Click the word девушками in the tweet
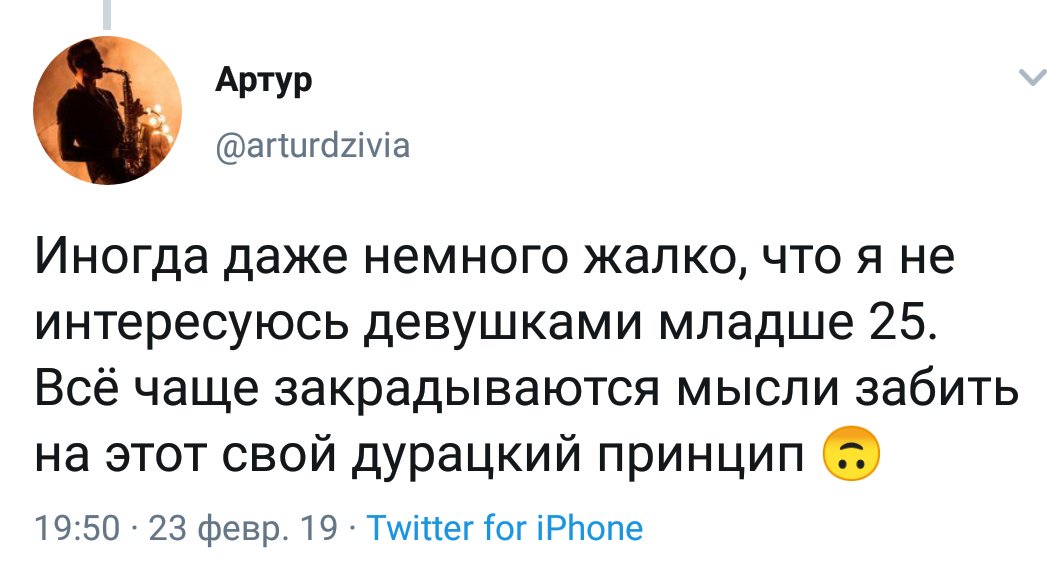The width and height of the screenshot is (1057, 580). tap(505, 327)
